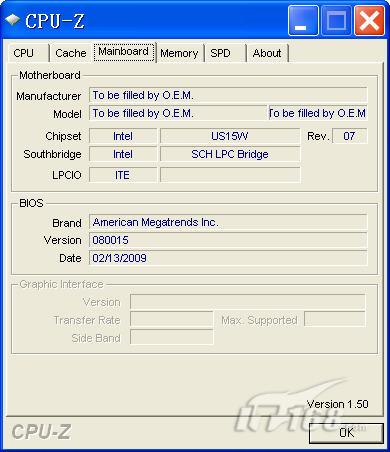Open the Cache tab
Image resolution: width=390 pixels, height=452 pixels.
[71, 53]
